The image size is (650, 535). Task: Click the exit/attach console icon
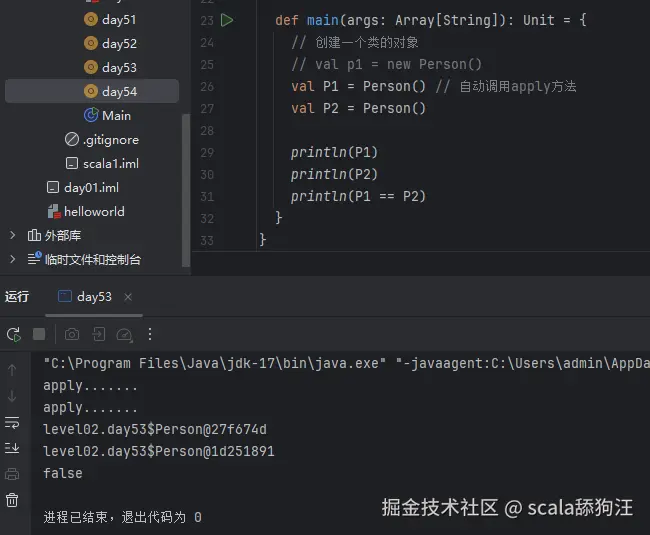[x=98, y=334]
